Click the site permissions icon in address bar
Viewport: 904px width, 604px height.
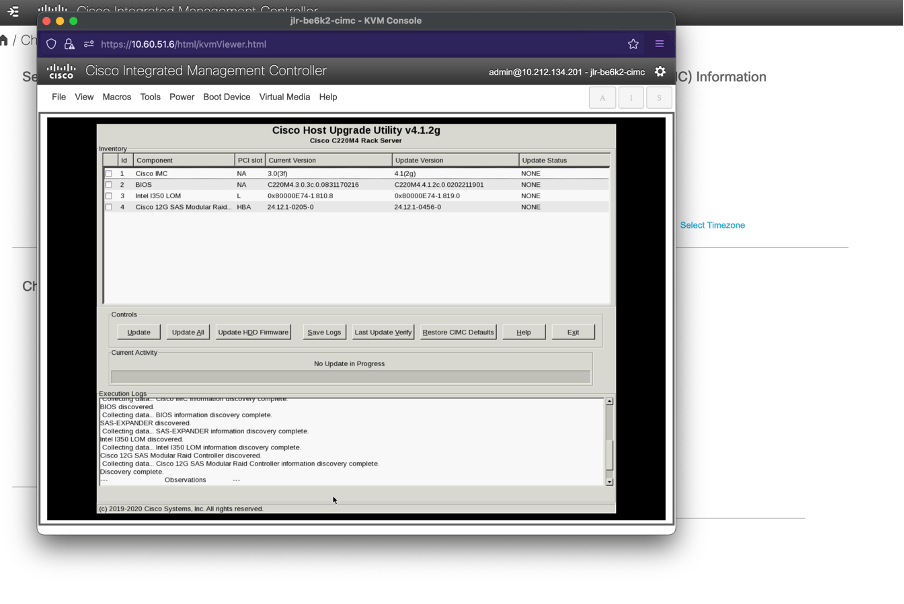(x=88, y=44)
